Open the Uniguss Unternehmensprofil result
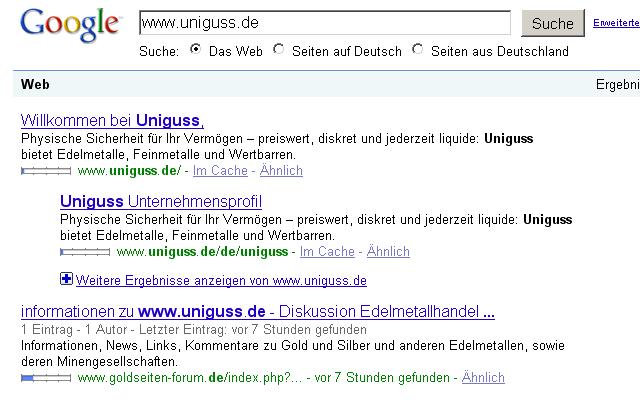Viewport: 640px width, 400px height. point(161,201)
